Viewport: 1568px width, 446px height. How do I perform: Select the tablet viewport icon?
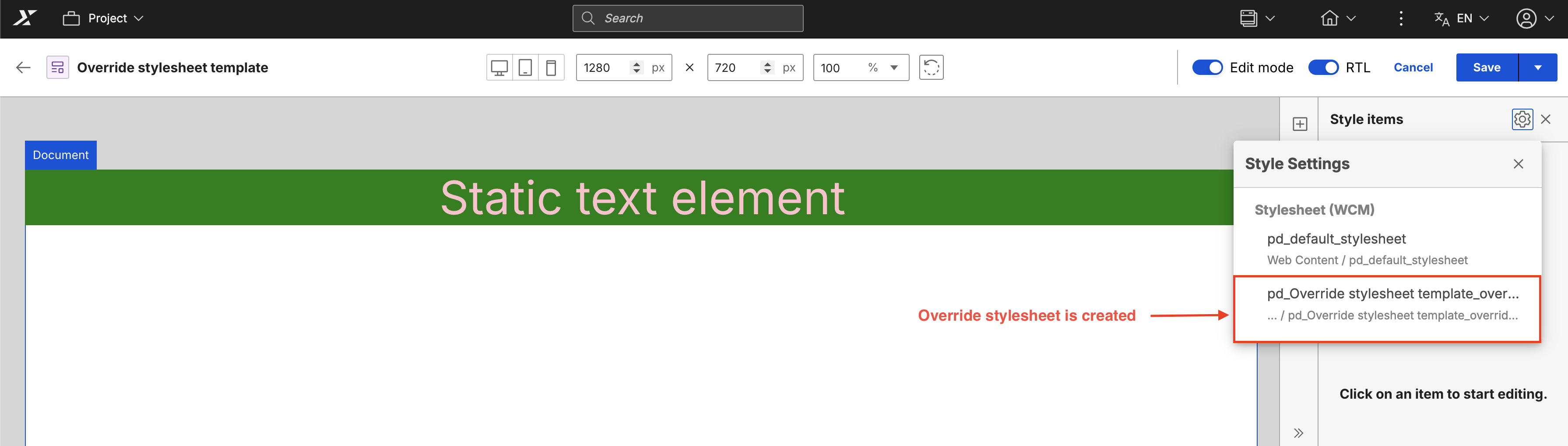[525, 67]
